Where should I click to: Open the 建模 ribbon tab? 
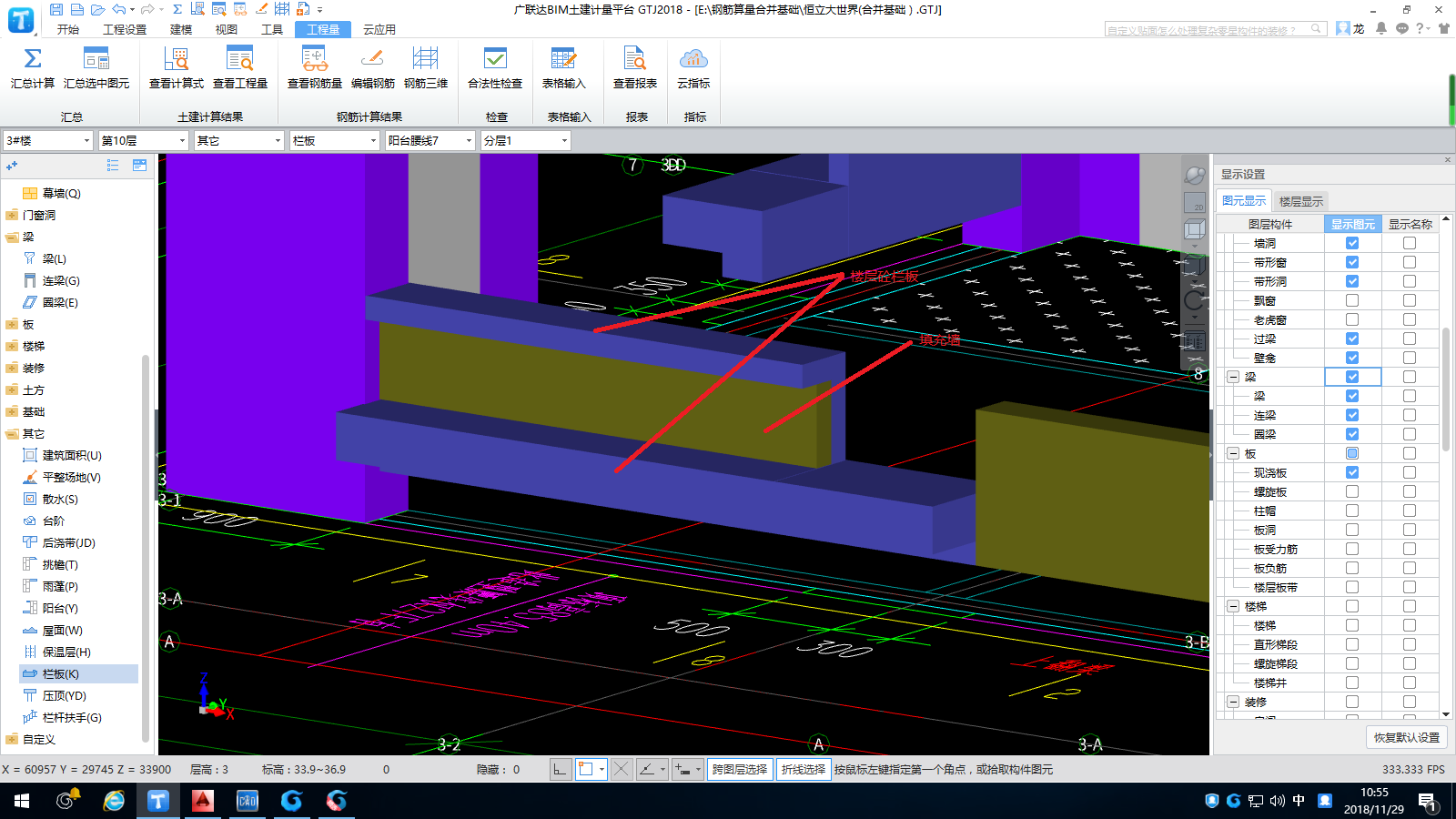[x=181, y=29]
